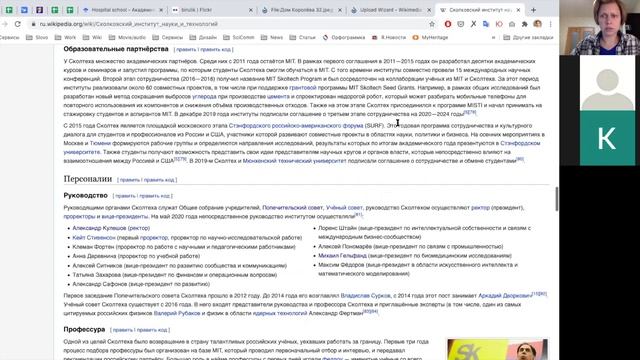The width and height of the screenshot is (640, 360).
Task: Switch to the Upload Wizard Wikimedia tab
Action: tap(391, 10)
